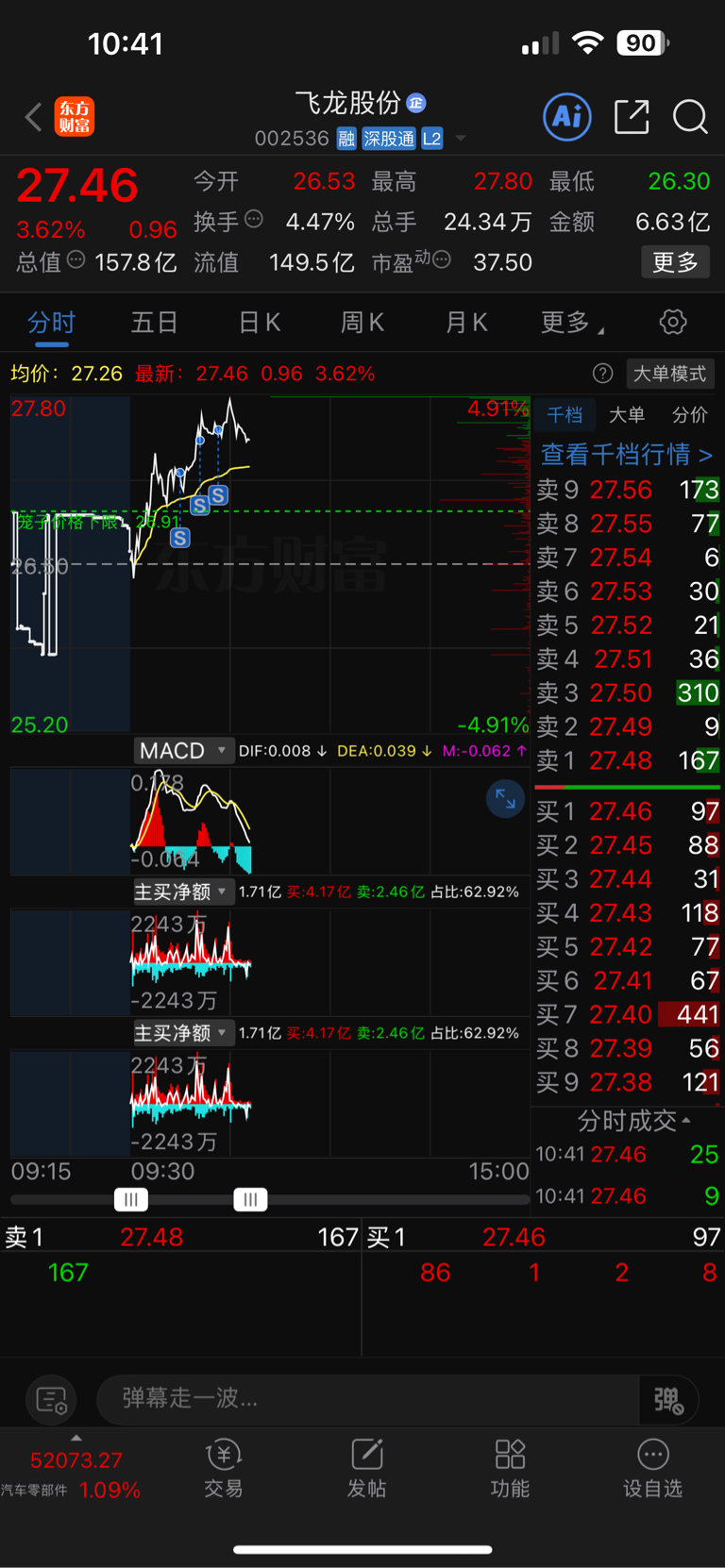The image size is (725, 1568).
Task: Open the MACD indicator dropdown
Action: point(183,750)
